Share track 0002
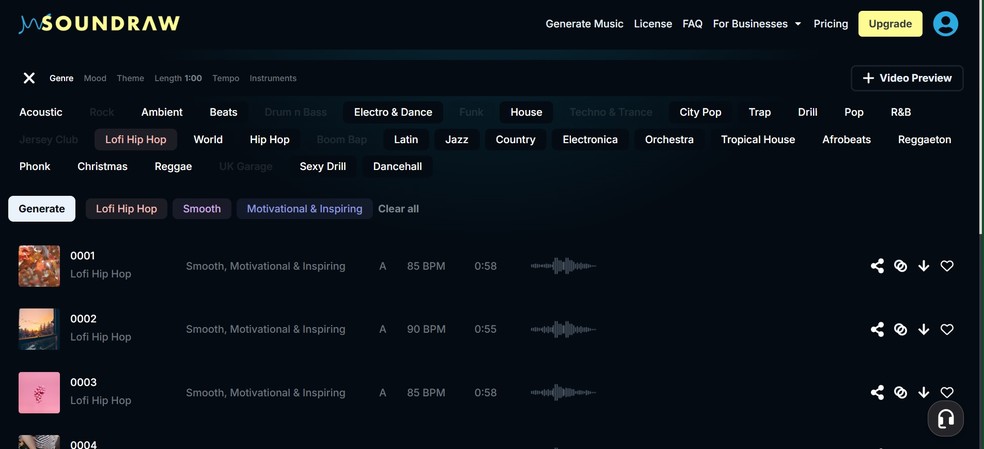Viewport: 984px width, 449px height. 877,329
